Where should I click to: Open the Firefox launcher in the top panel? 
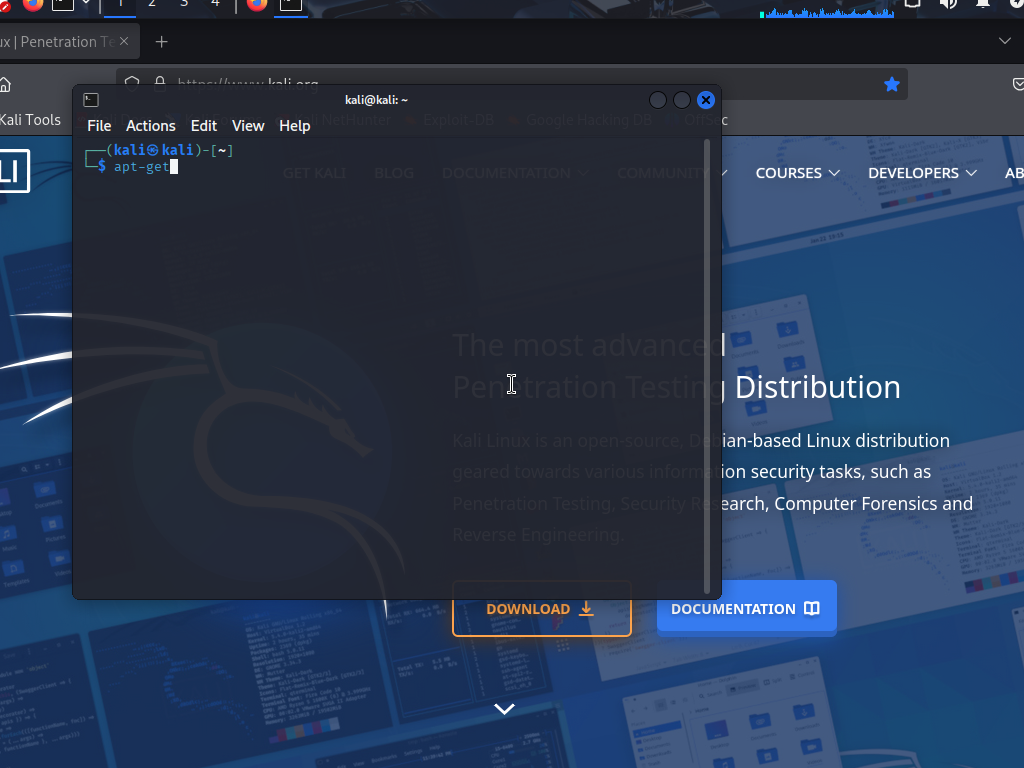(x=33, y=4)
